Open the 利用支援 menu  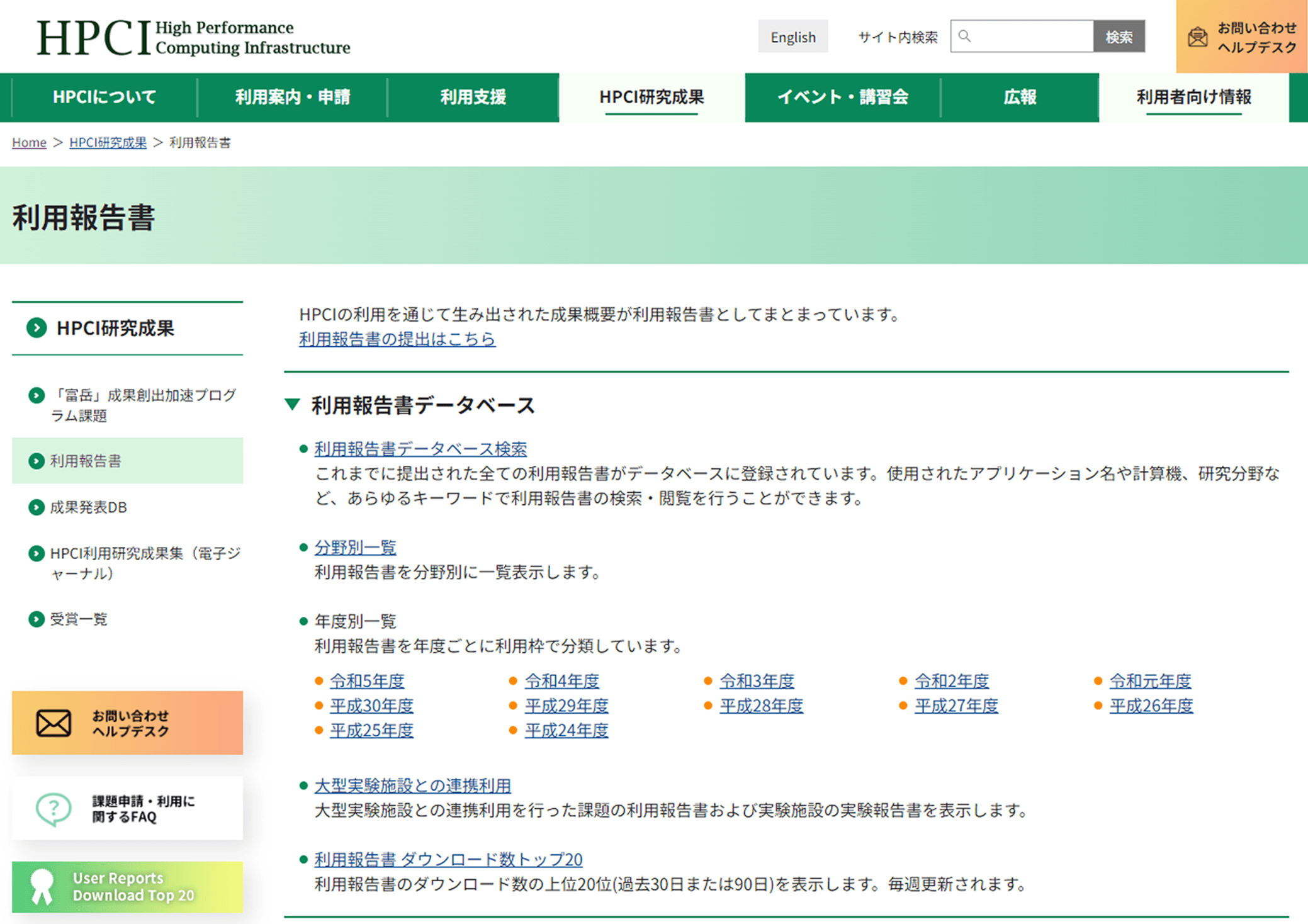[473, 97]
